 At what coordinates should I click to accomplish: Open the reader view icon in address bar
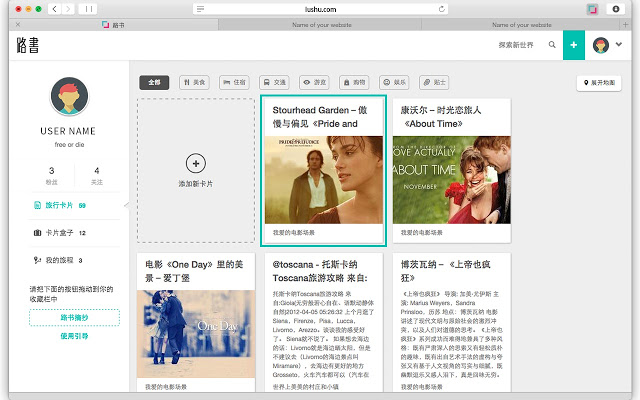[x=200, y=9]
